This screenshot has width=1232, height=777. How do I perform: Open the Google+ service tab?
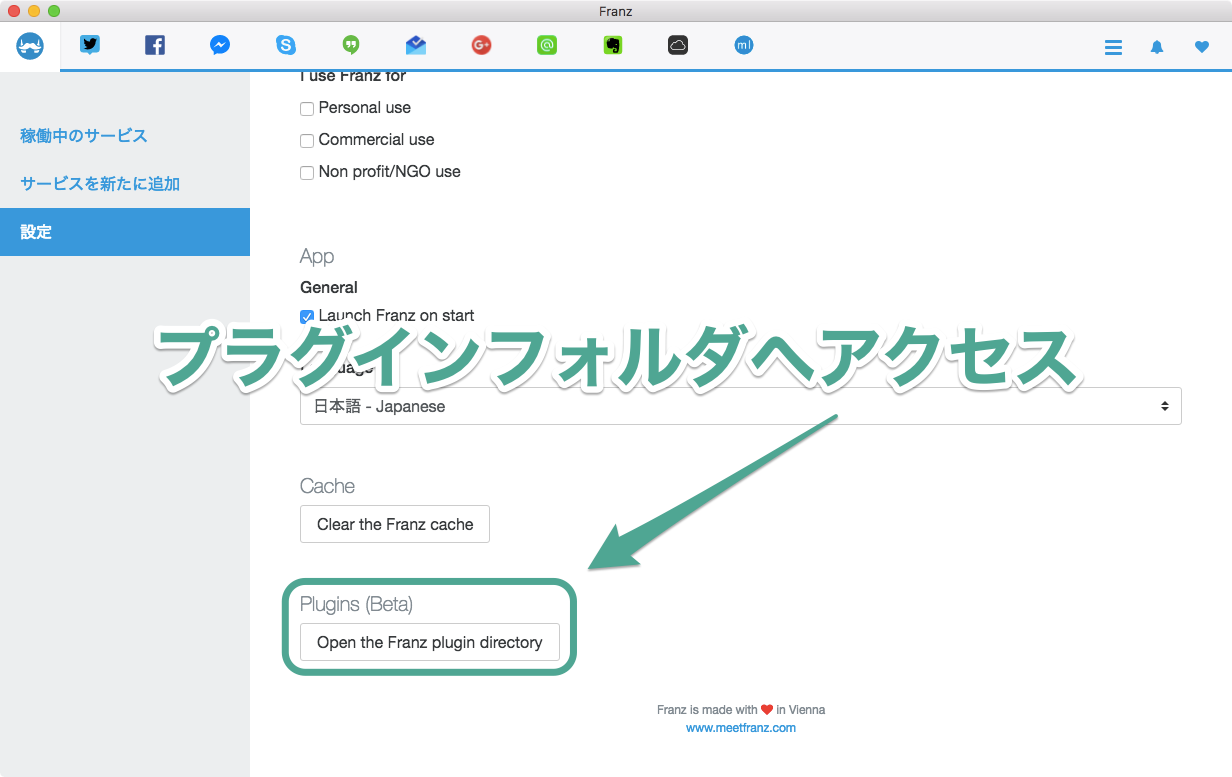click(482, 45)
